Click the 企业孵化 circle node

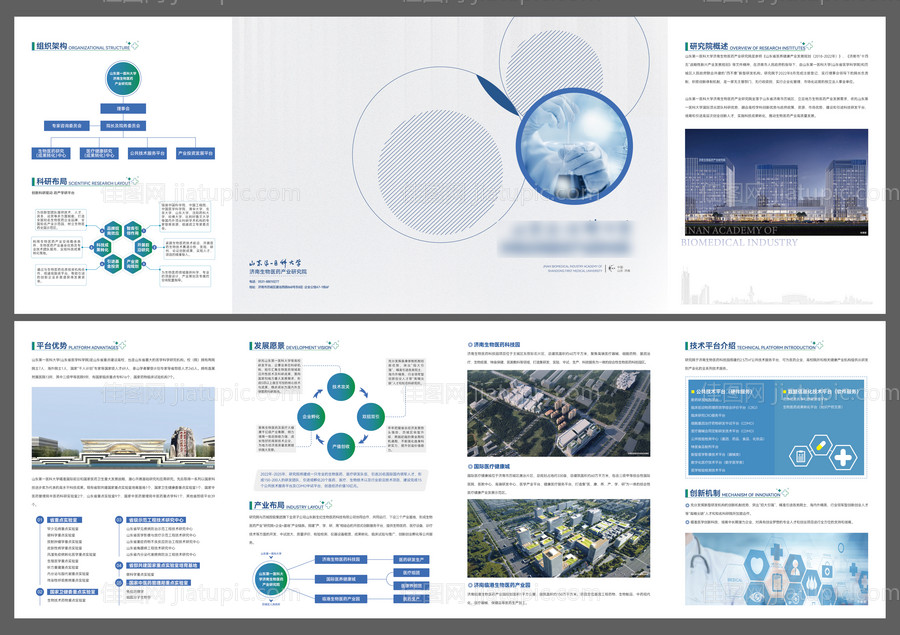pos(310,414)
